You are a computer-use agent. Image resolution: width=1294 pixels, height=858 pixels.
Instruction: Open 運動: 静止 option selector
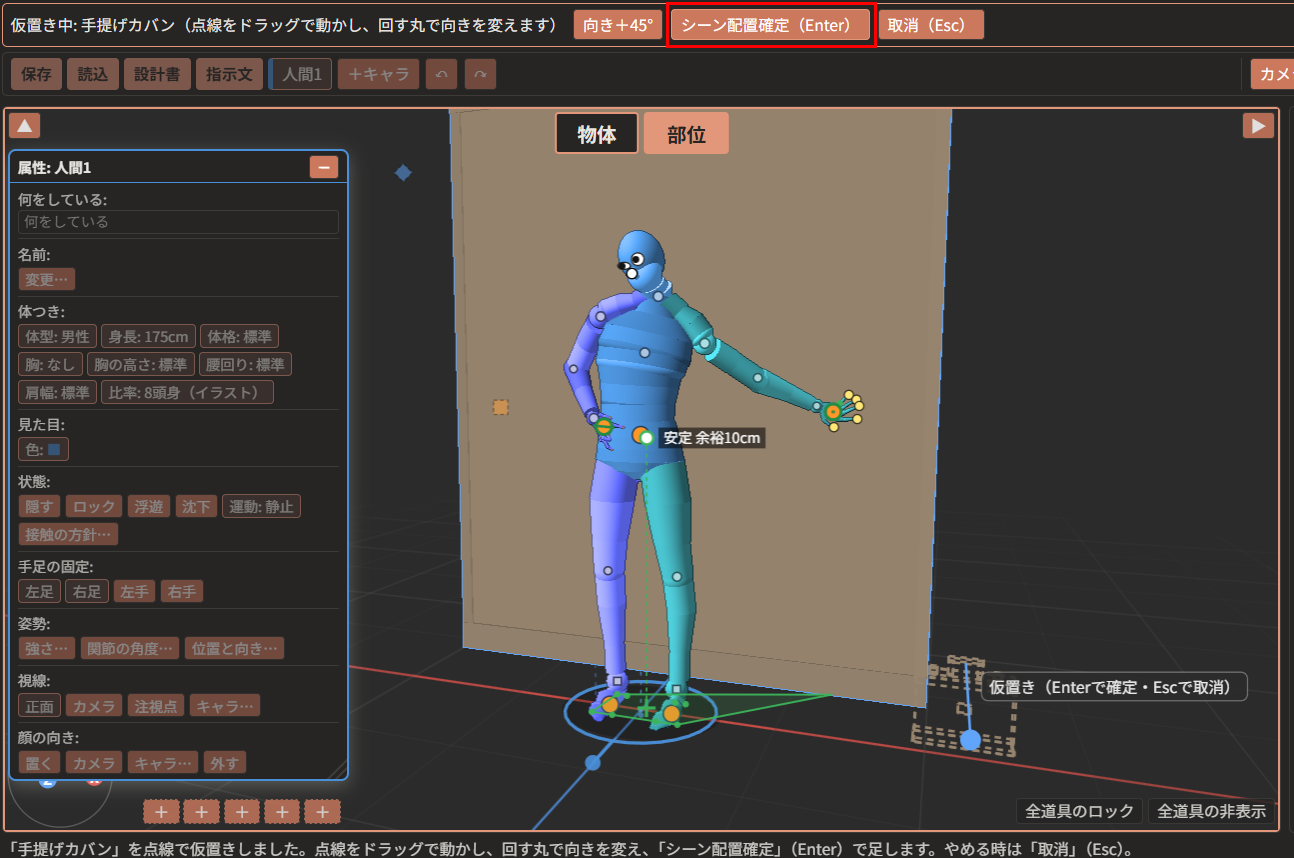tap(261, 506)
